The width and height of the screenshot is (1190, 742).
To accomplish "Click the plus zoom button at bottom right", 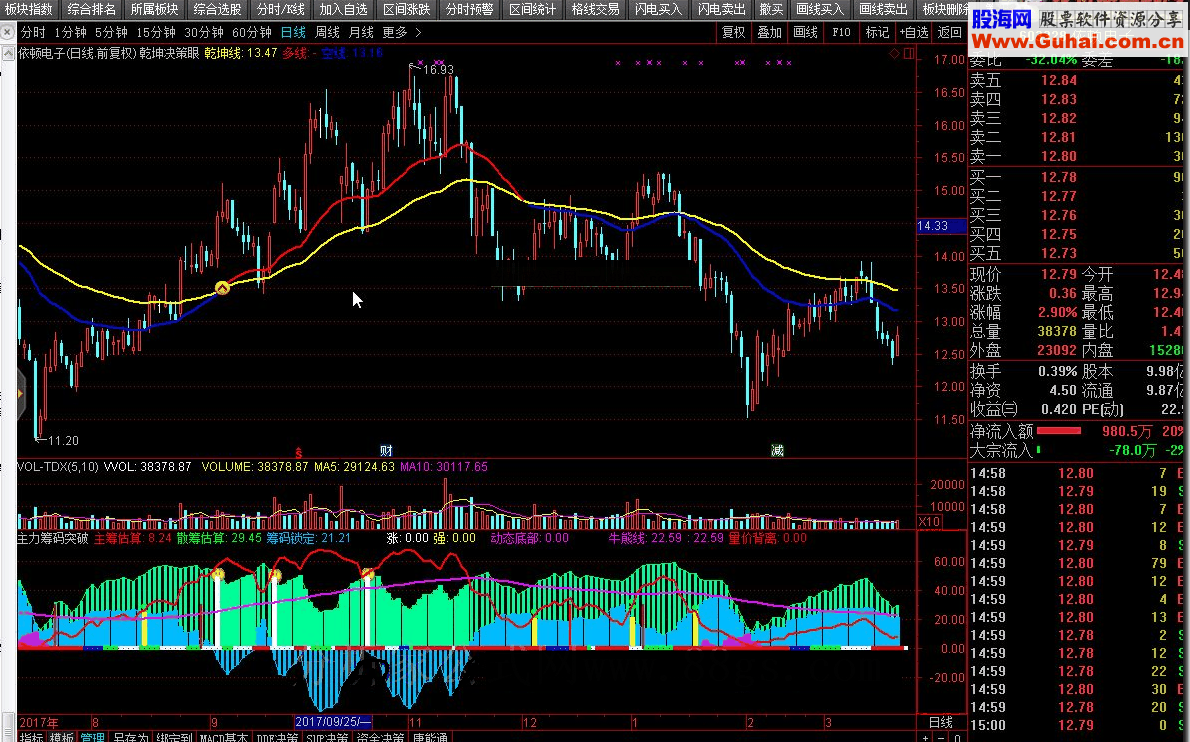I will [x=925, y=737].
